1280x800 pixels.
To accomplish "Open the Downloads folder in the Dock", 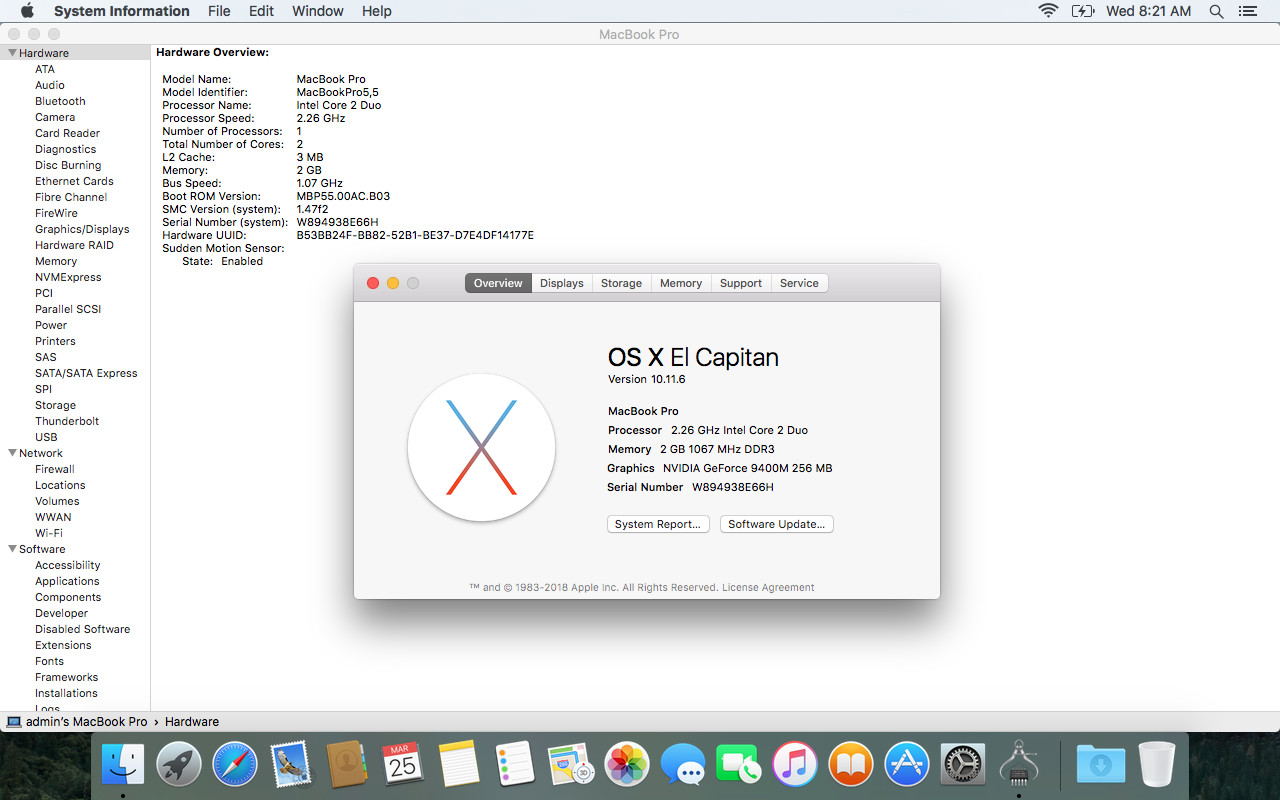I will coord(1100,765).
